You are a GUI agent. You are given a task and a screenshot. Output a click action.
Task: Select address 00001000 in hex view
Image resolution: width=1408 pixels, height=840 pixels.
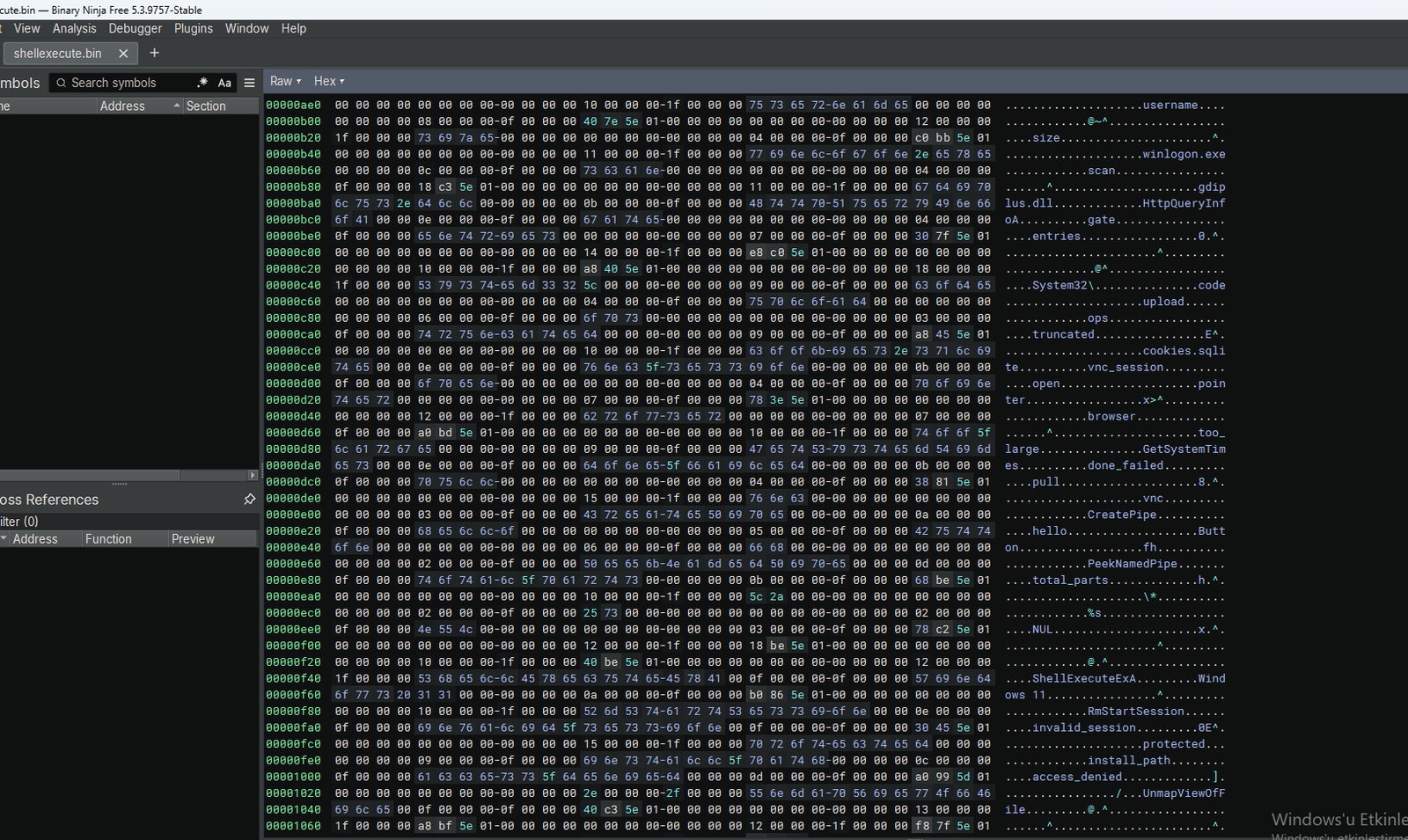294,777
